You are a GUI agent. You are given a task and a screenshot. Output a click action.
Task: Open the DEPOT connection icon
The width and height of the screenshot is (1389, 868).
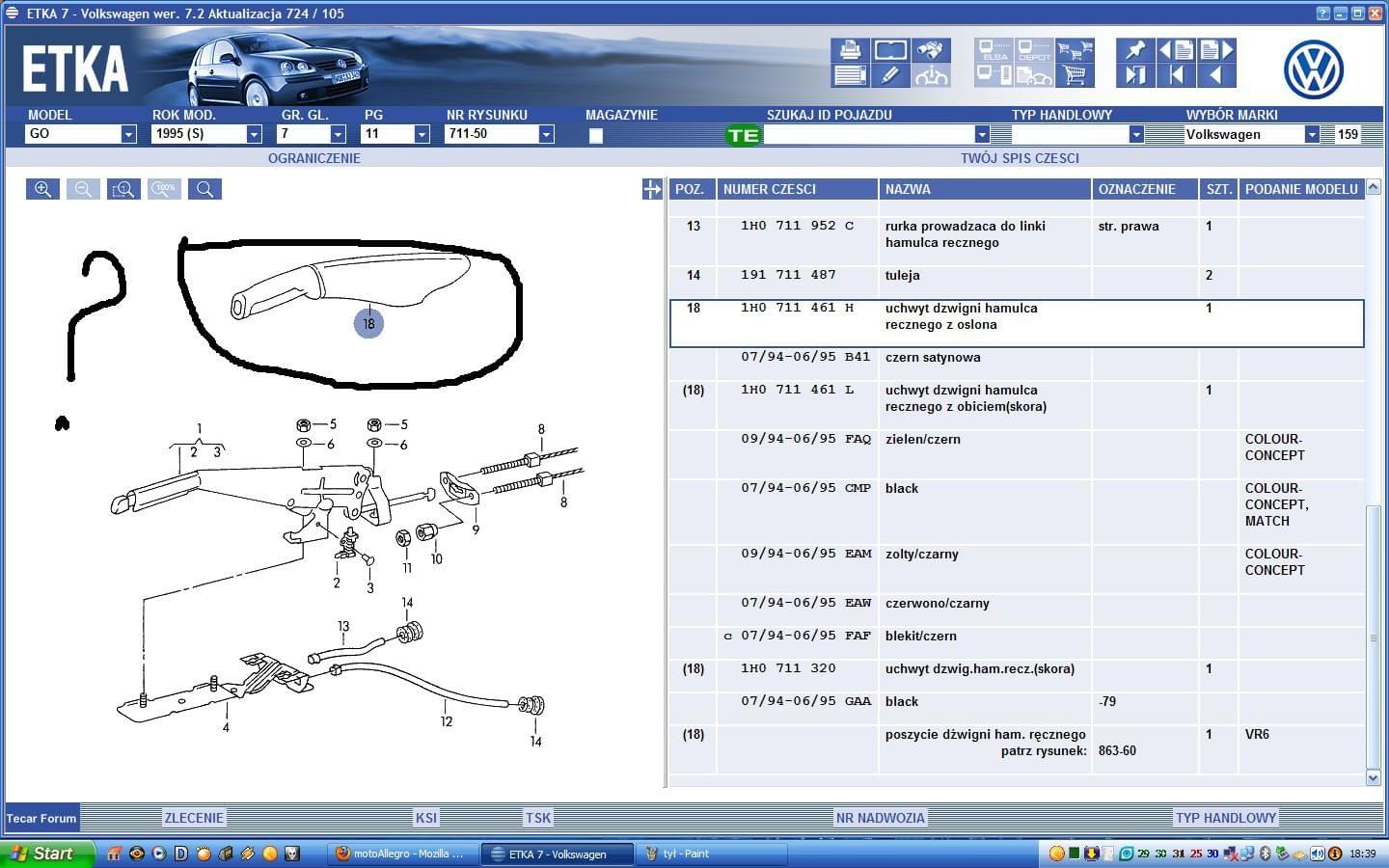click(x=1034, y=50)
